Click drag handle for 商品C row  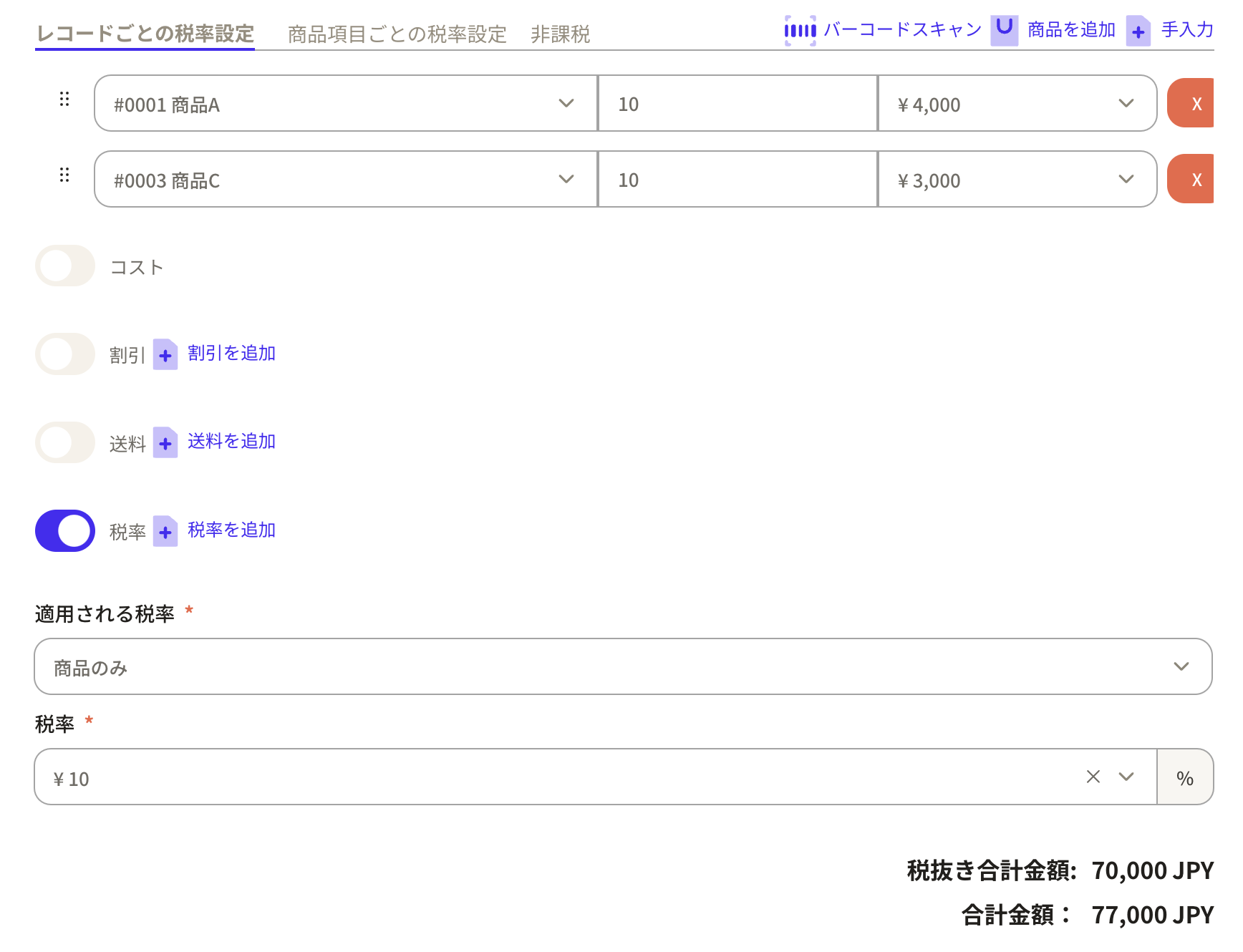(64, 175)
